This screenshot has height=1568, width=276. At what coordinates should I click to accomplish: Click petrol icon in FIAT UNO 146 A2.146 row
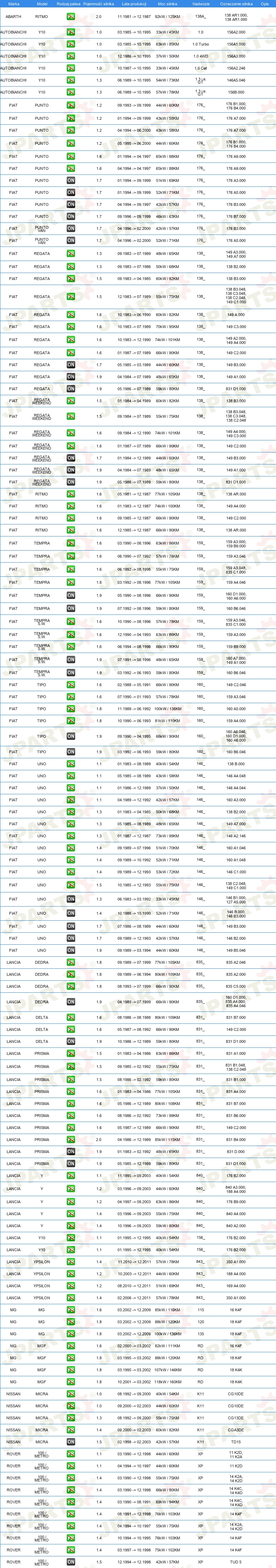click(x=71, y=836)
